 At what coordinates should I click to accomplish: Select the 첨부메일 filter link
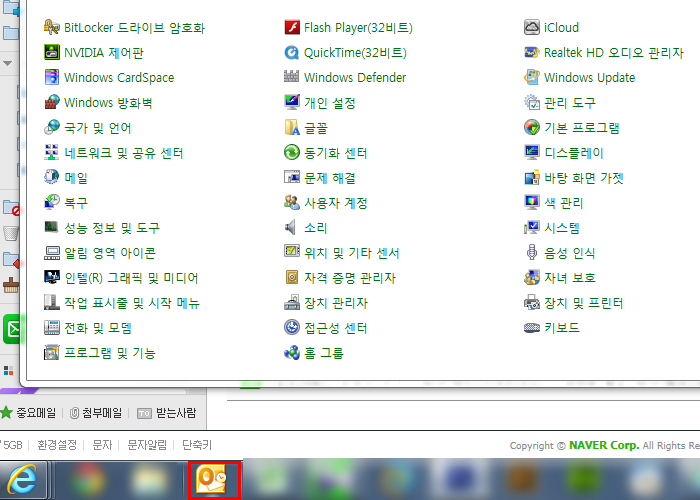(102, 412)
